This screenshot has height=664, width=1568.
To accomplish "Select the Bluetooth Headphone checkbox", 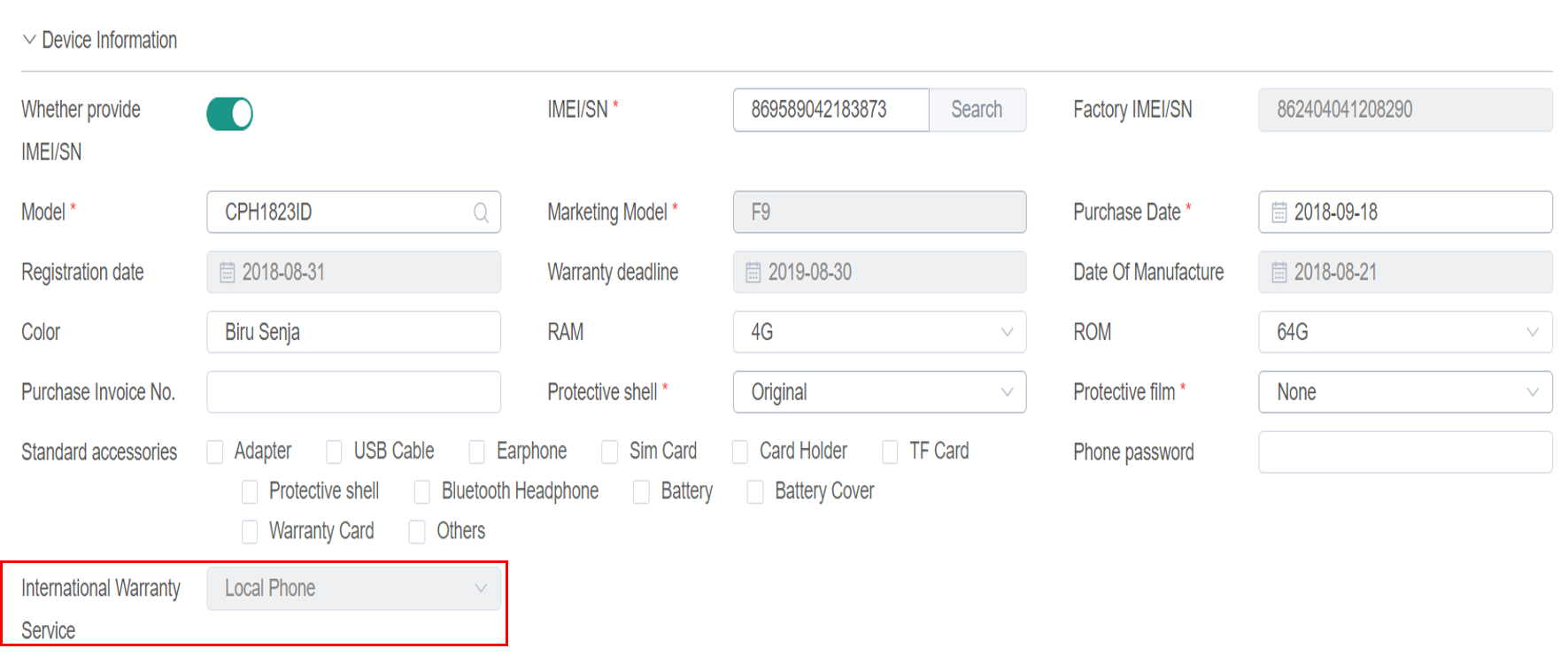I will pyautogui.click(x=422, y=491).
